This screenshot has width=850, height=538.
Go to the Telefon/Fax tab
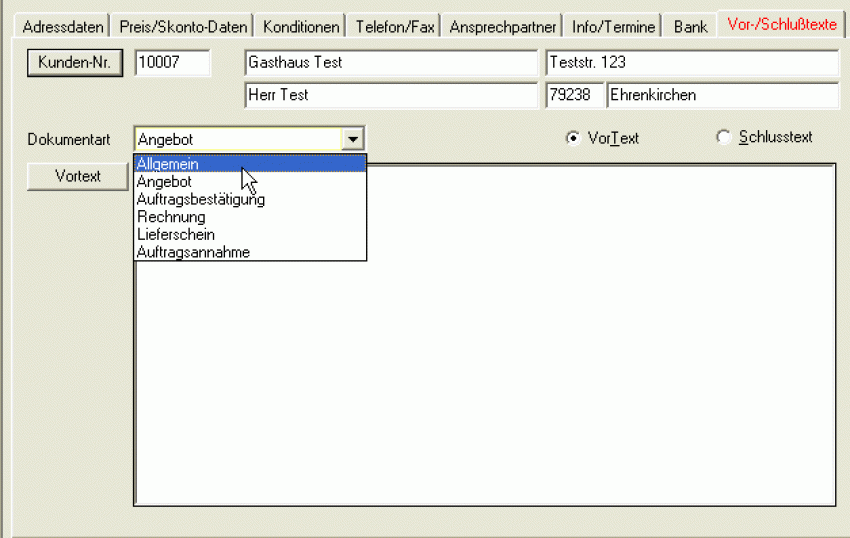(x=396, y=27)
